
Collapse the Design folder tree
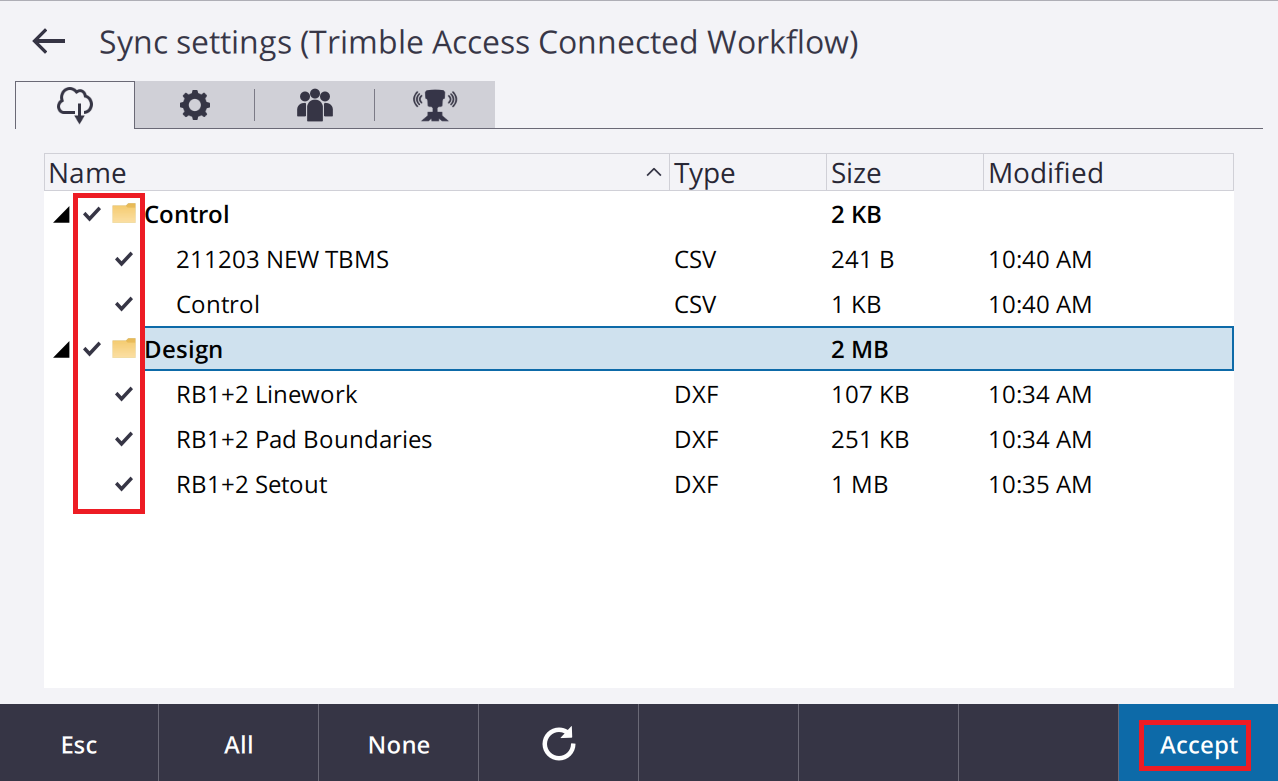tap(62, 349)
